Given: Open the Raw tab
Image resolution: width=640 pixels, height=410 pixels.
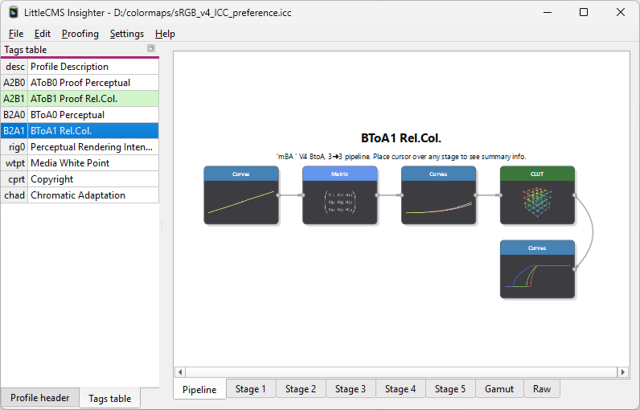Looking at the screenshot, I should click(x=541, y=389).
